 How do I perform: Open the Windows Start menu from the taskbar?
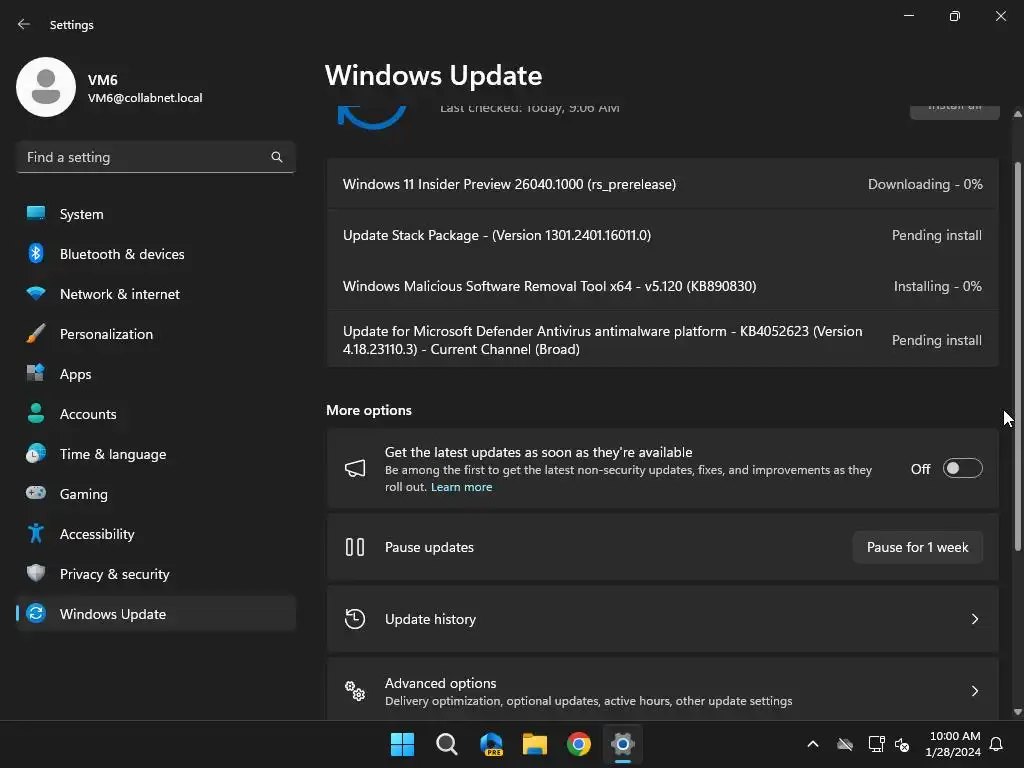[402, 744]
